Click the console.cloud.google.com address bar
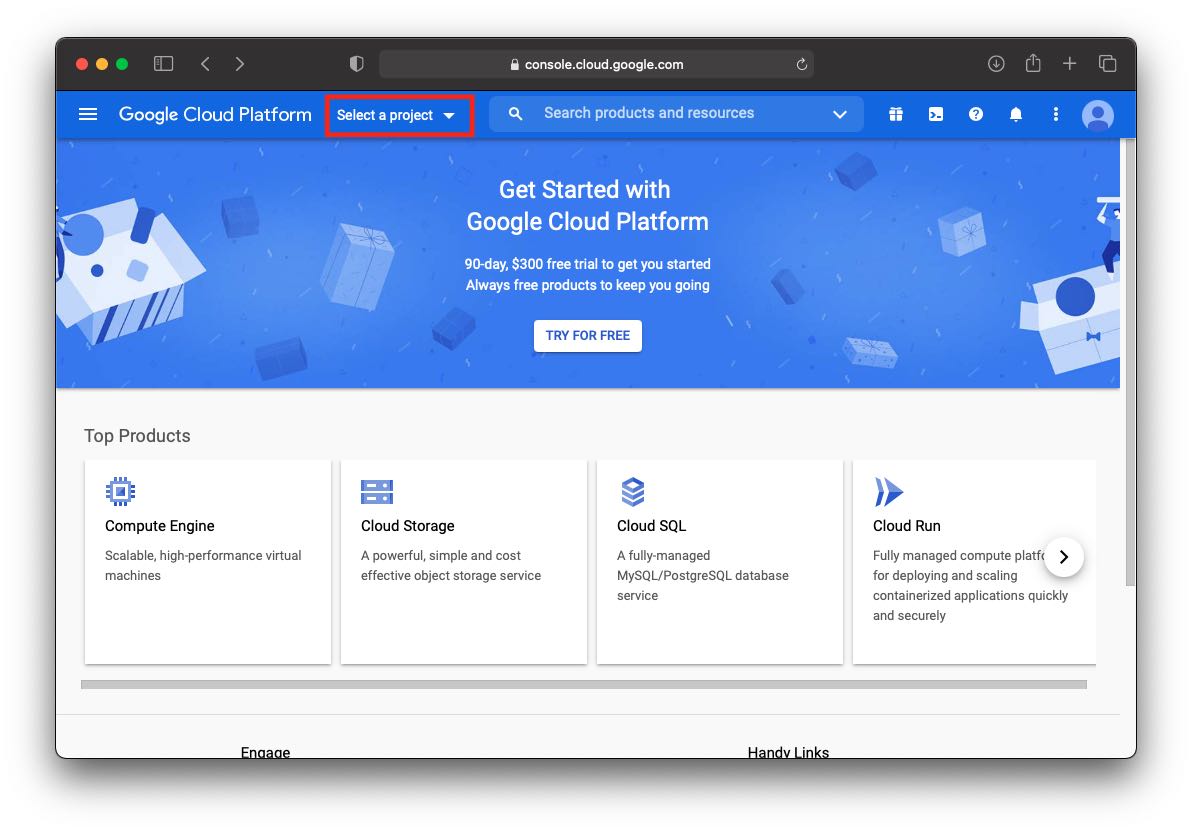This screenshot has height=832, width=1192. [596, 65]
